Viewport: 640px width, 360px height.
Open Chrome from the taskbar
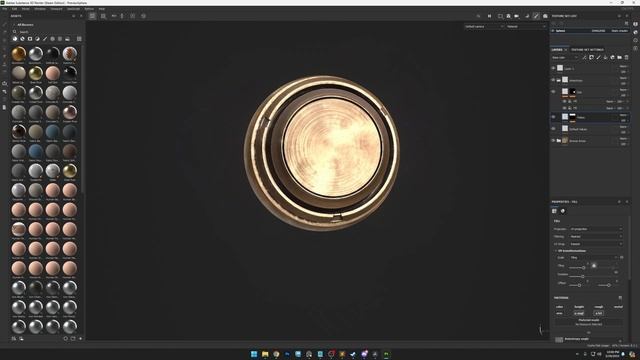tap(276, 354)
